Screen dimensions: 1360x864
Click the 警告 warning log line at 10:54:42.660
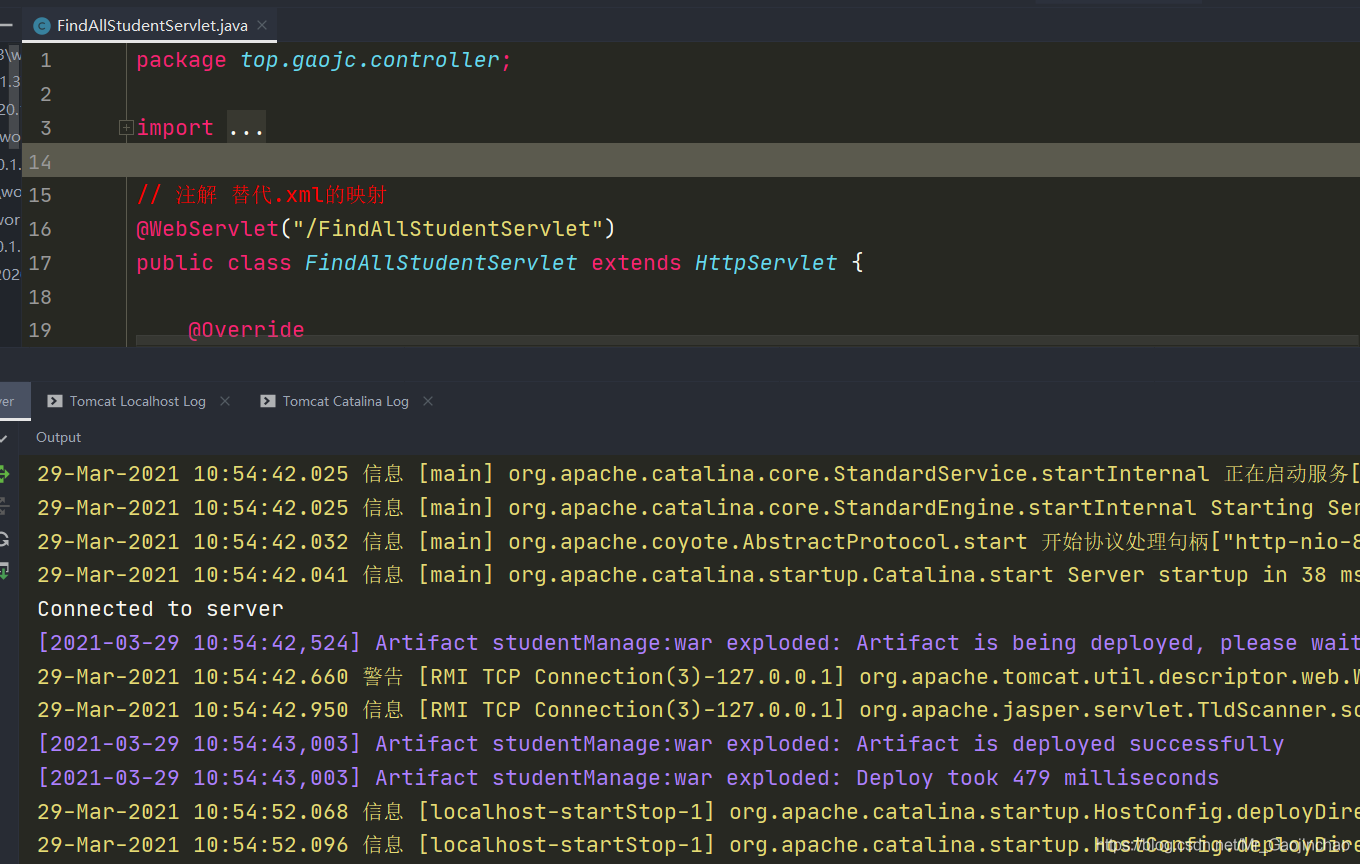click(x=698, y=677)
